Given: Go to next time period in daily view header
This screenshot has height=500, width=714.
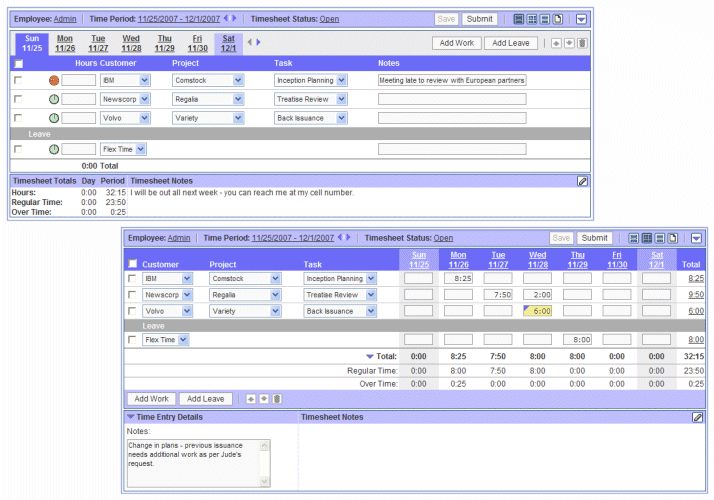Looking at the screenshot, I should [x=234, y=19].
